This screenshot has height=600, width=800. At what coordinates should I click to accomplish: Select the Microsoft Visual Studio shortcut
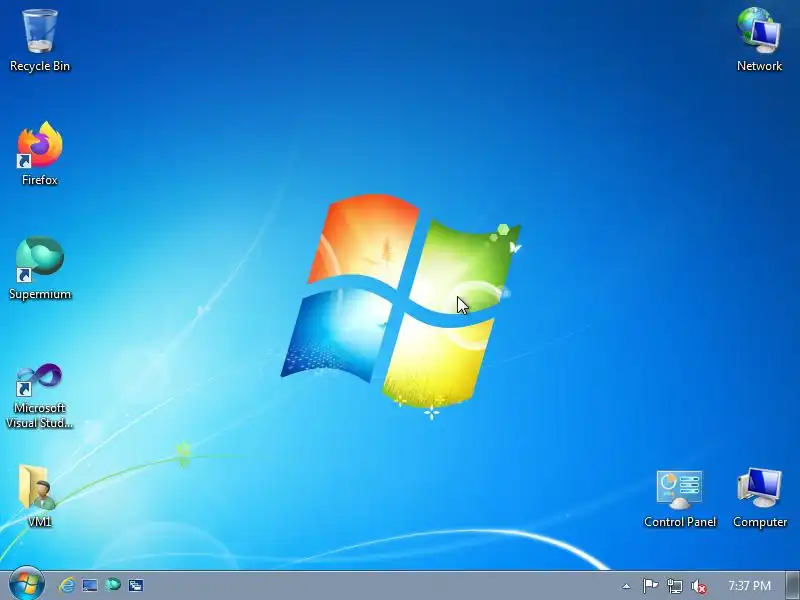click(40, 395)
